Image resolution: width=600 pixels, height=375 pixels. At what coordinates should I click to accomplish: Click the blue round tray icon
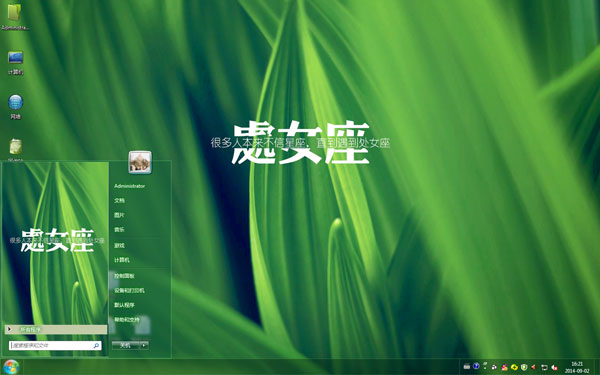476,366
